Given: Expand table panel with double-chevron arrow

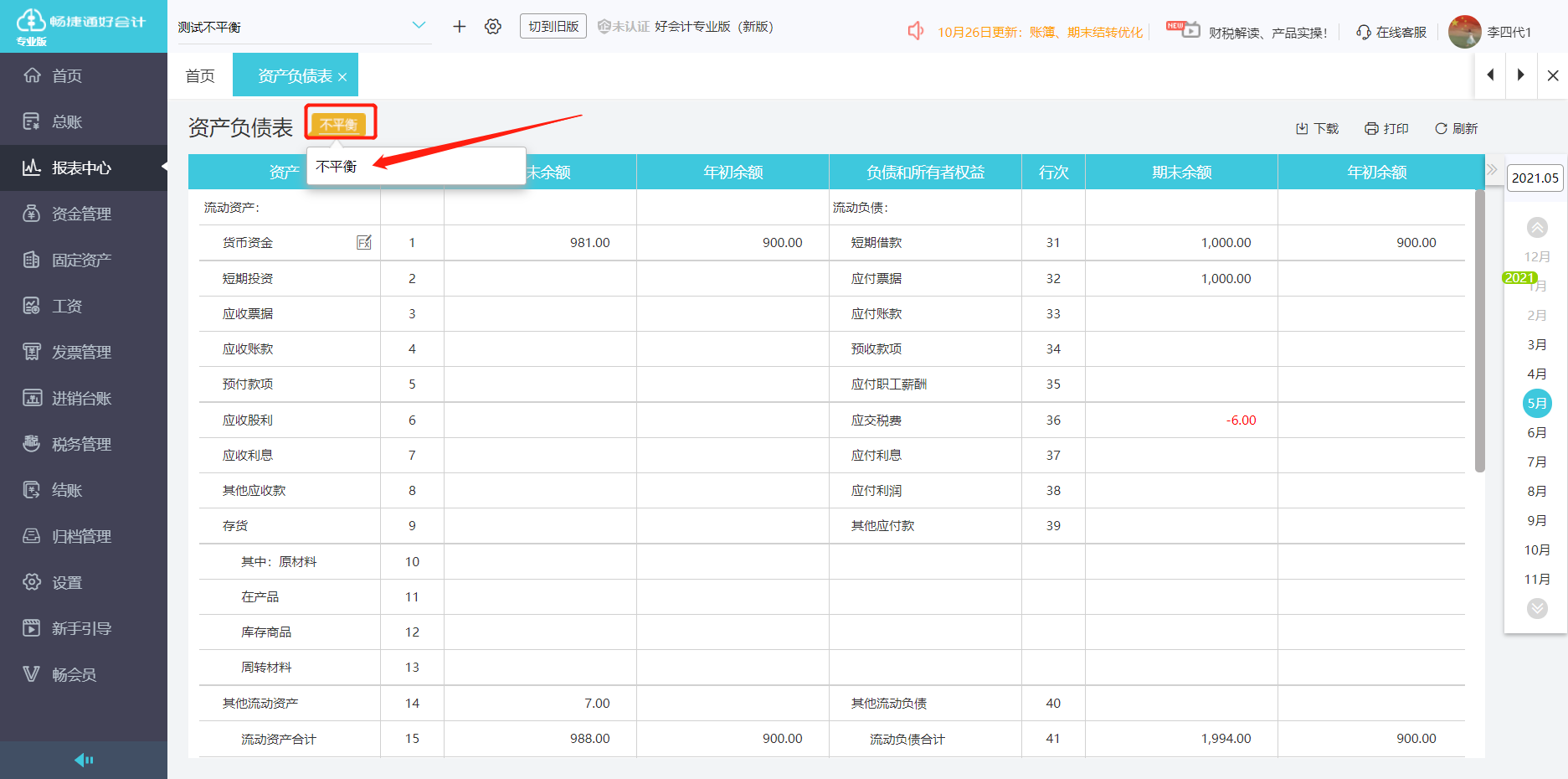Looking at the screenshot, I should 1492,170.
